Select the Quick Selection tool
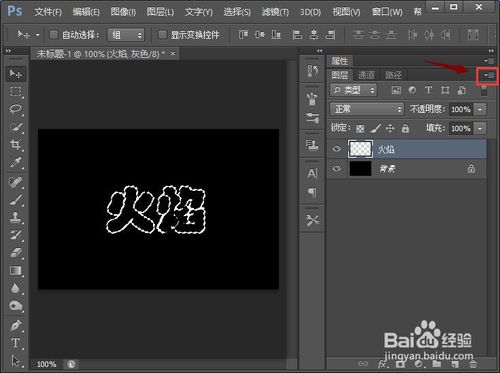 [15, 127]
